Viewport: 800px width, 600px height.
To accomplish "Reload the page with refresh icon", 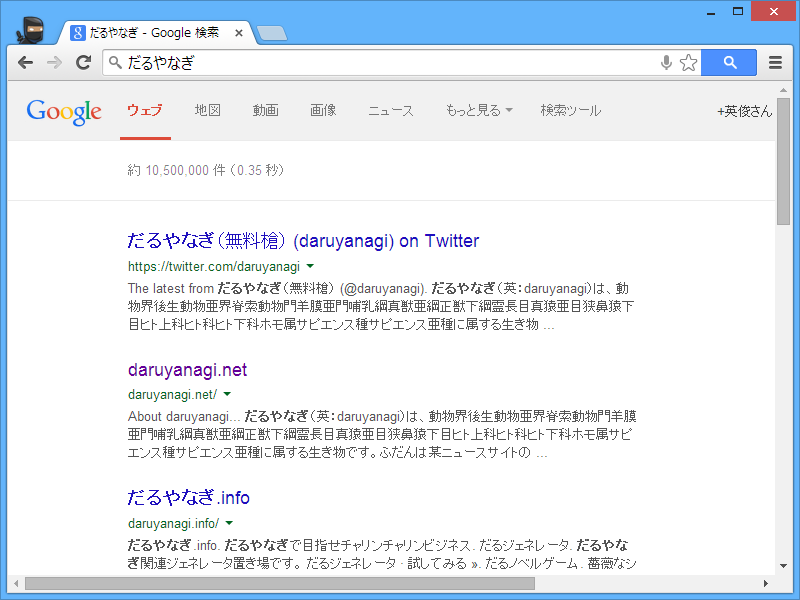I will click(x=84, y=62).
